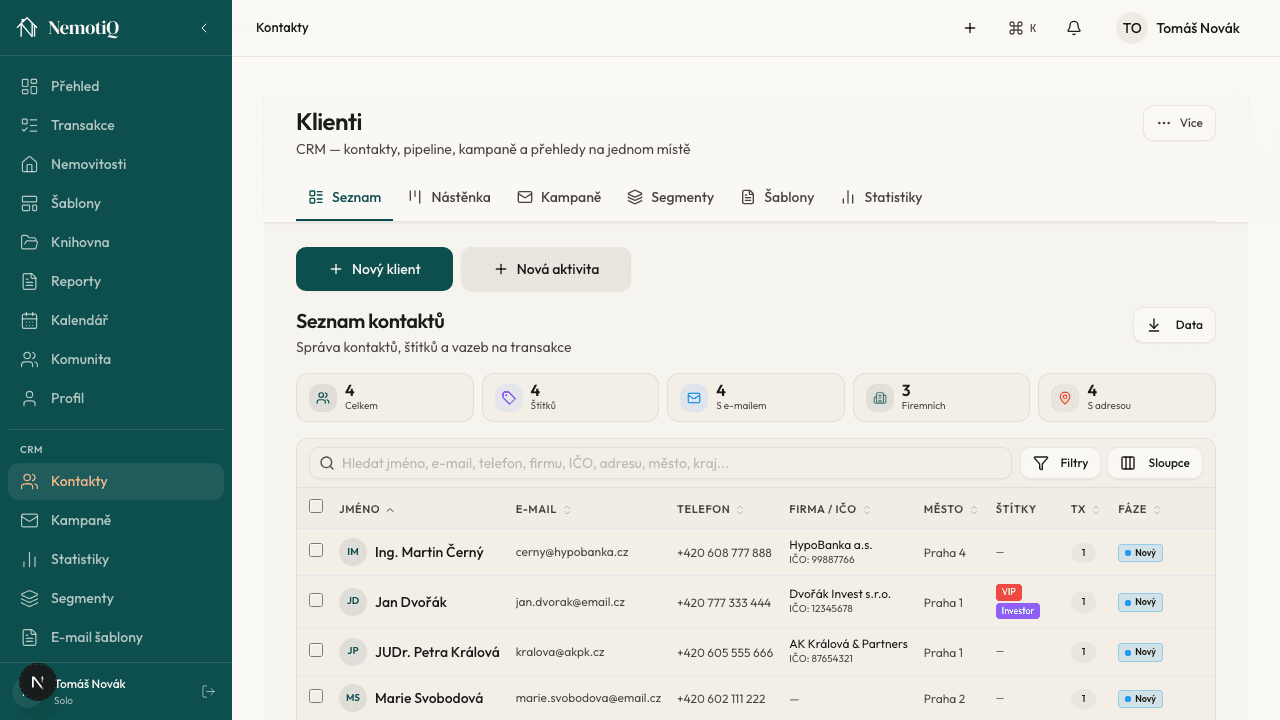Screen dimensions: 1280x720
Task: Switch to the Kampaně tab under Klienti
Action: click(559, 197)
